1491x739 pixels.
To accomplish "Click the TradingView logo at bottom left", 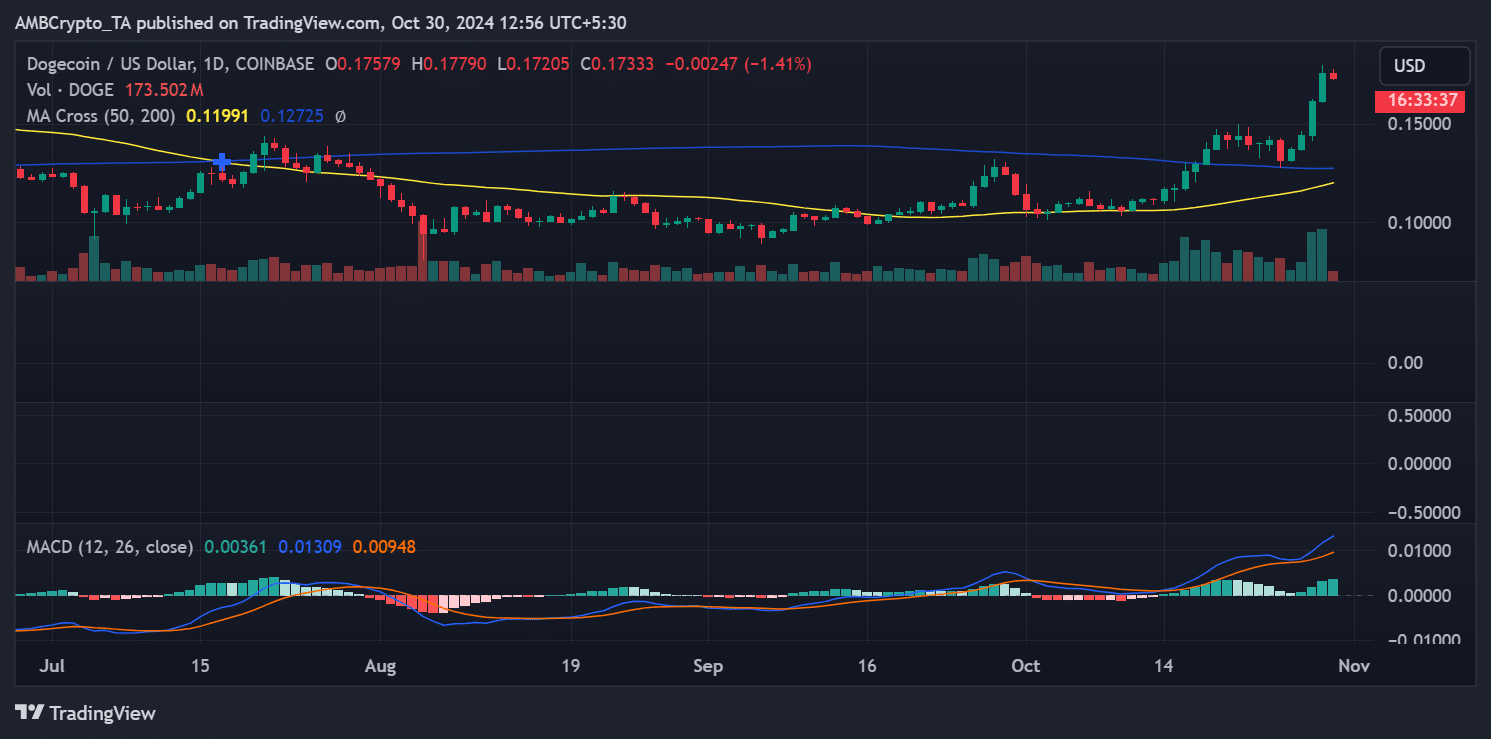I will [86, 713].
